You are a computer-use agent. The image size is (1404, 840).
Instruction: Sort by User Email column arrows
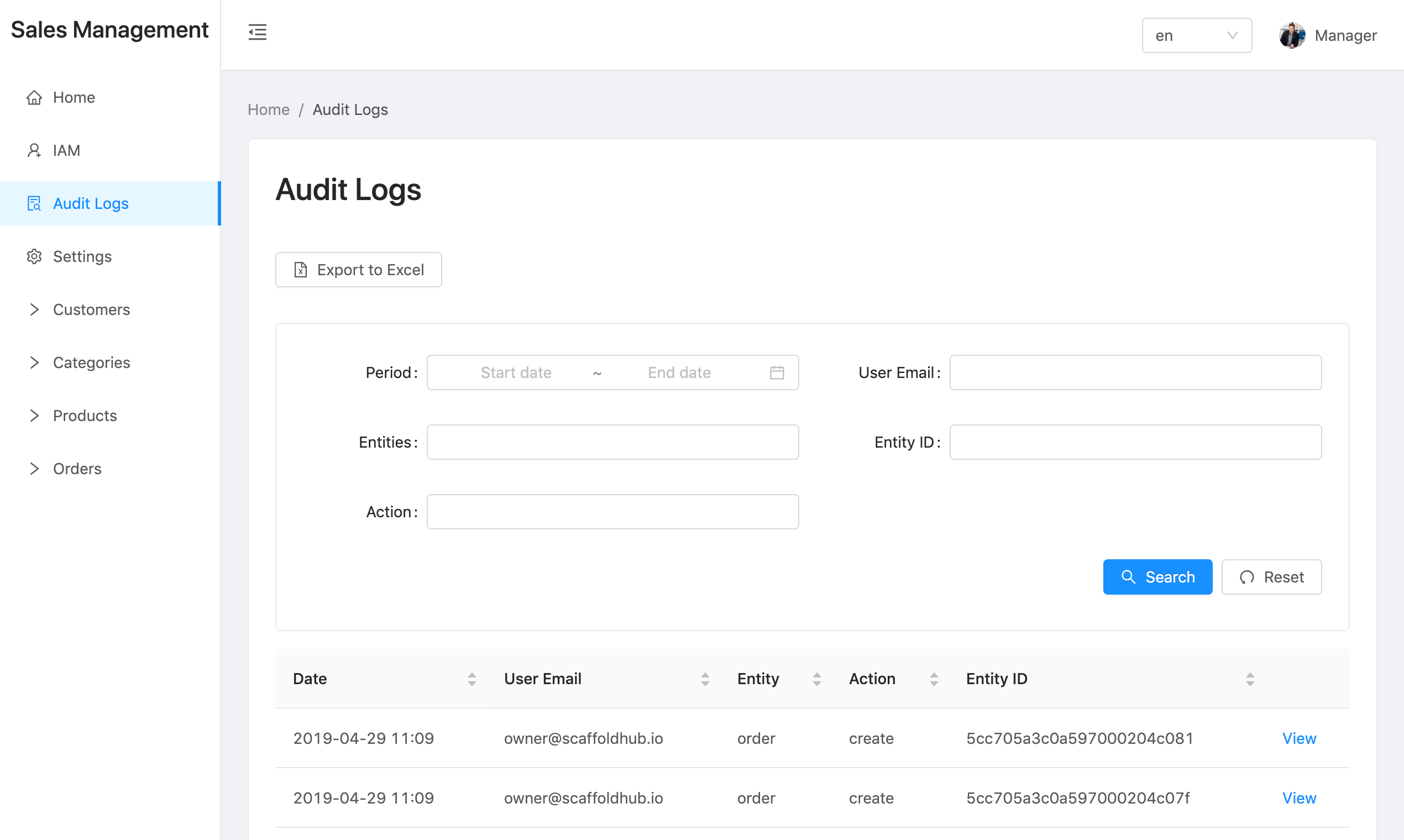705,679
